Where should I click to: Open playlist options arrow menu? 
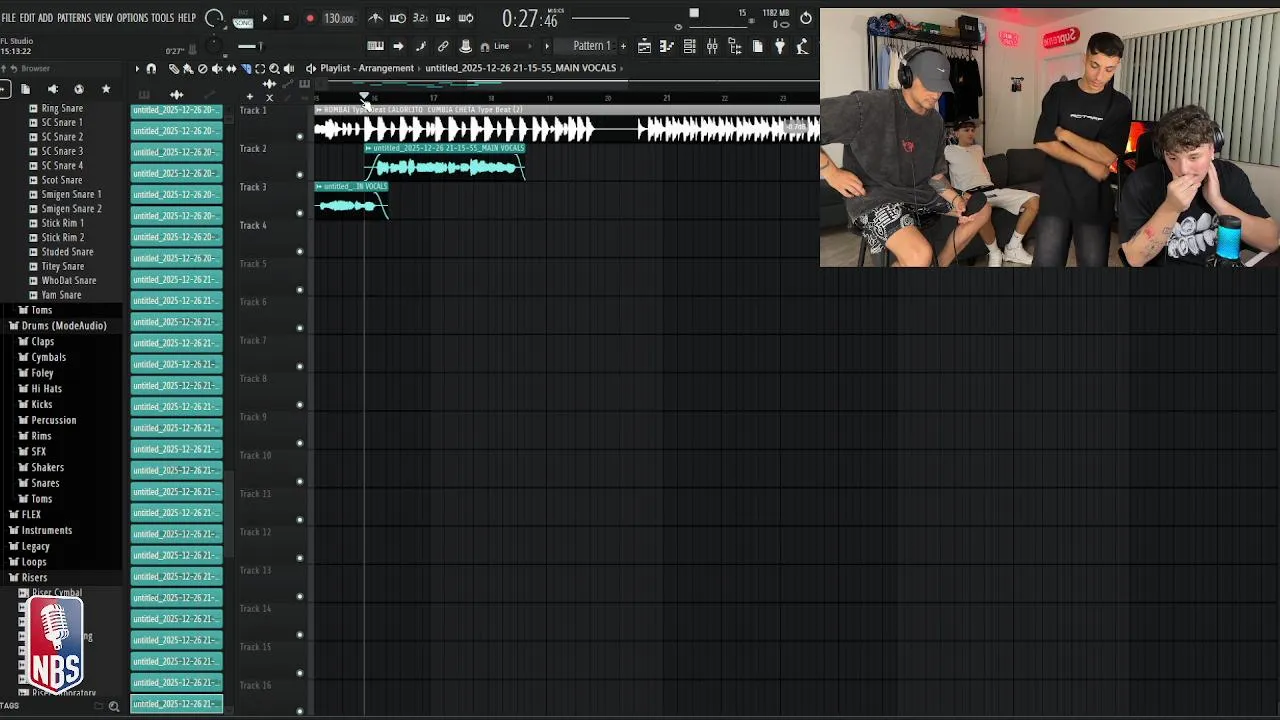coord(137,68)
